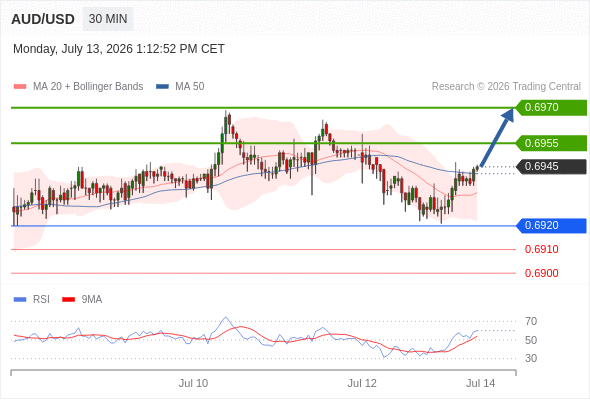Toggle the 9MA red legend entry

tap(82, 300)
